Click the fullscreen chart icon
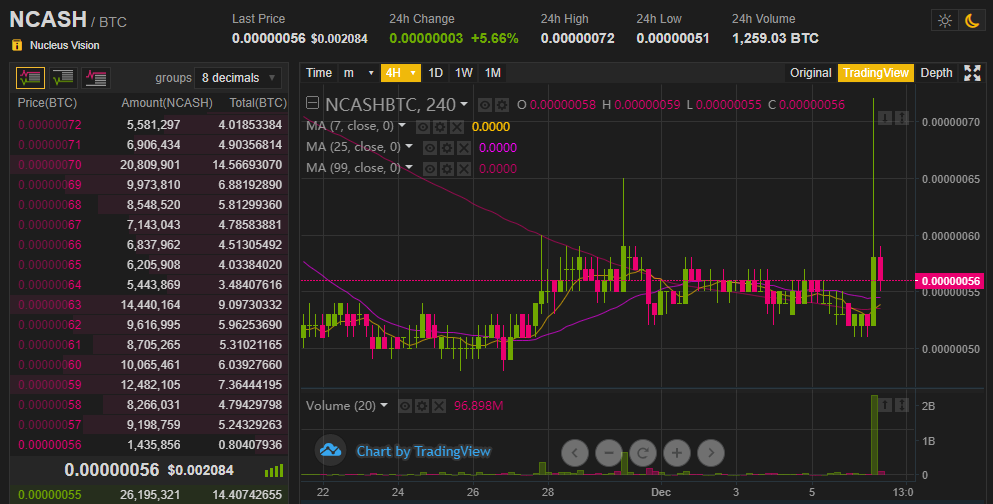 point(972,73)
